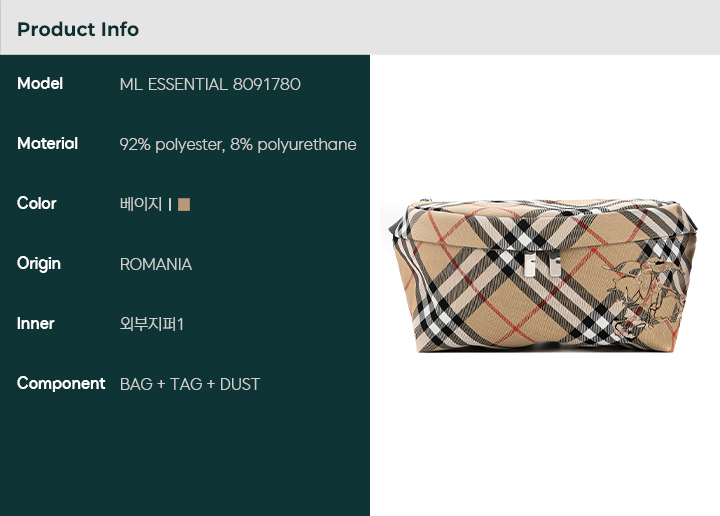Click the ROMANIA origin value
This screenshot has width=720, height=516.
(156, 264)
